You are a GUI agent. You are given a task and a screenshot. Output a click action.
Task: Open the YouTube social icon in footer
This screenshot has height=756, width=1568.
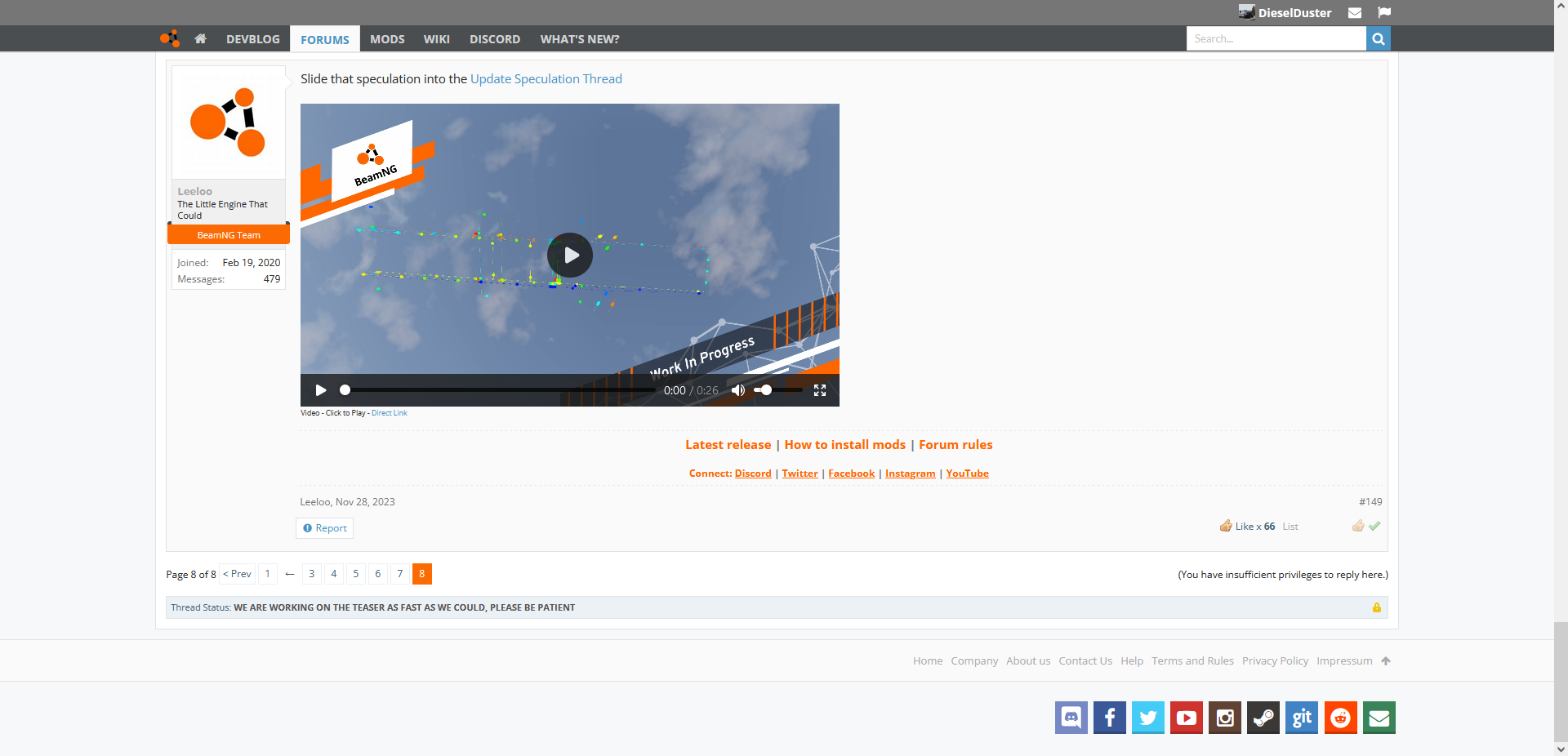pyautogui.click(x=1187, y=718)
